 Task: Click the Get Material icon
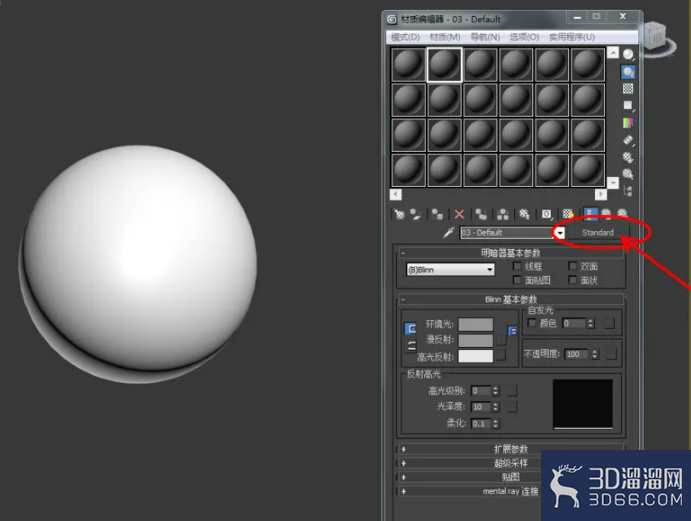point(399,214)
